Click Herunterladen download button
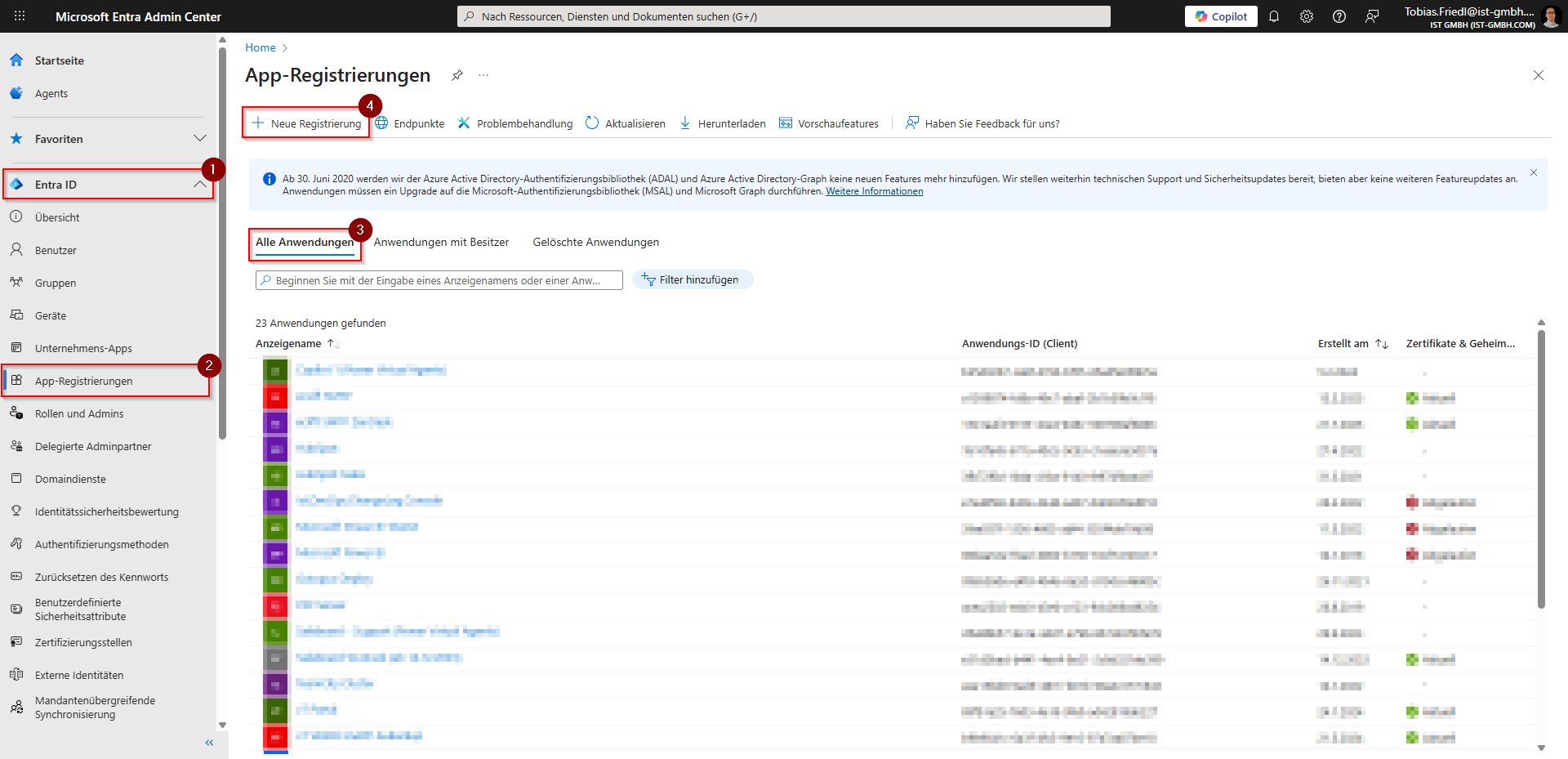Screen dimensions: 1568x759 click(723, 123)
